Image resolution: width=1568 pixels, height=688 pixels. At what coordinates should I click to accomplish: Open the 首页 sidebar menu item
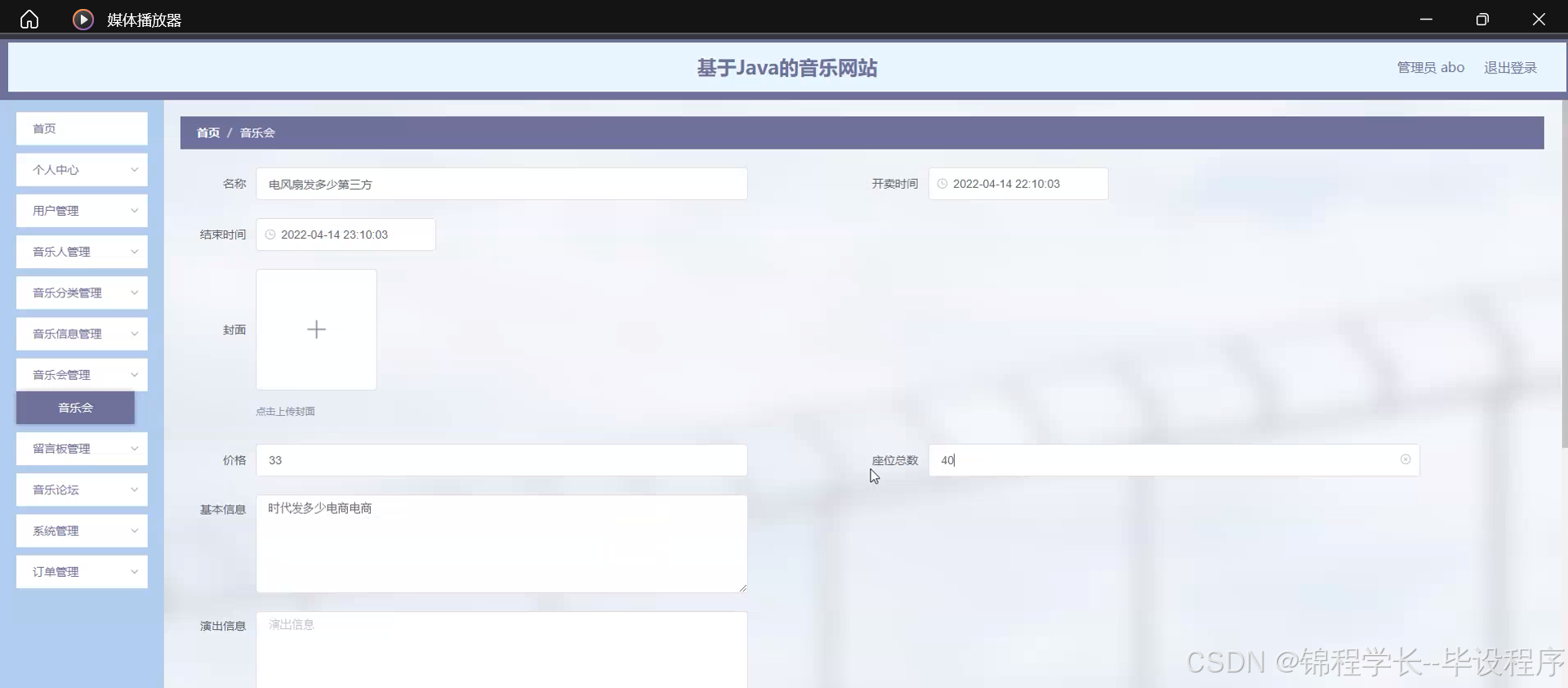point(82,128)
